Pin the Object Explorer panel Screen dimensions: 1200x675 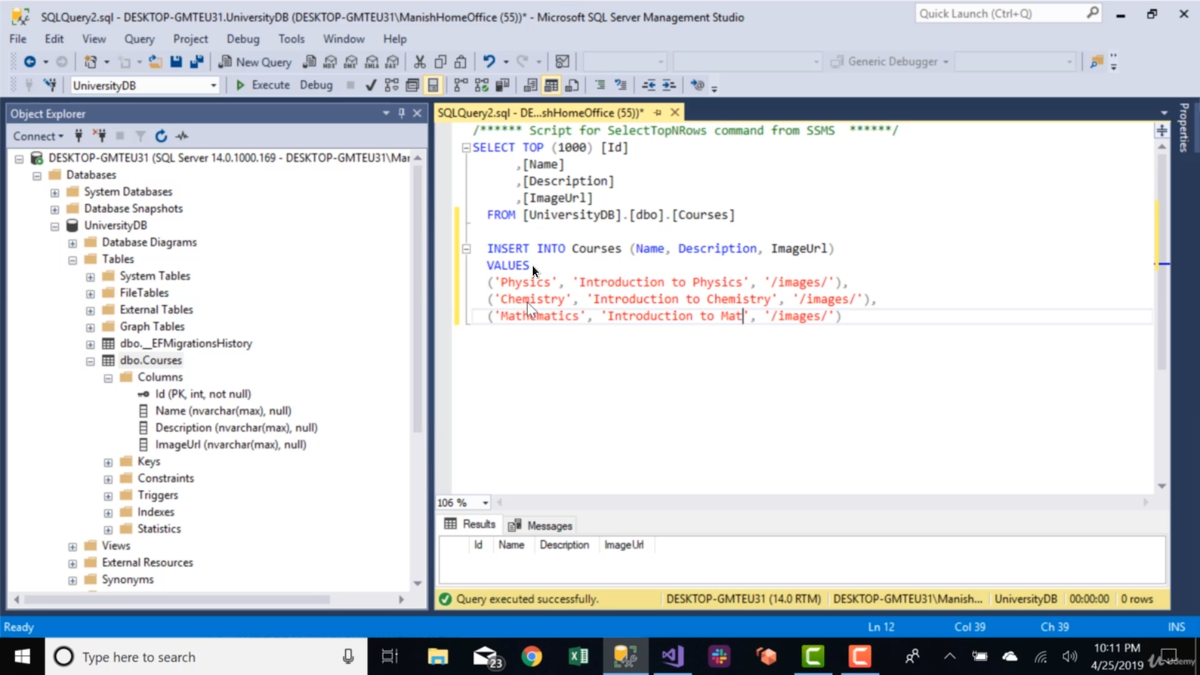pos(402,114)
